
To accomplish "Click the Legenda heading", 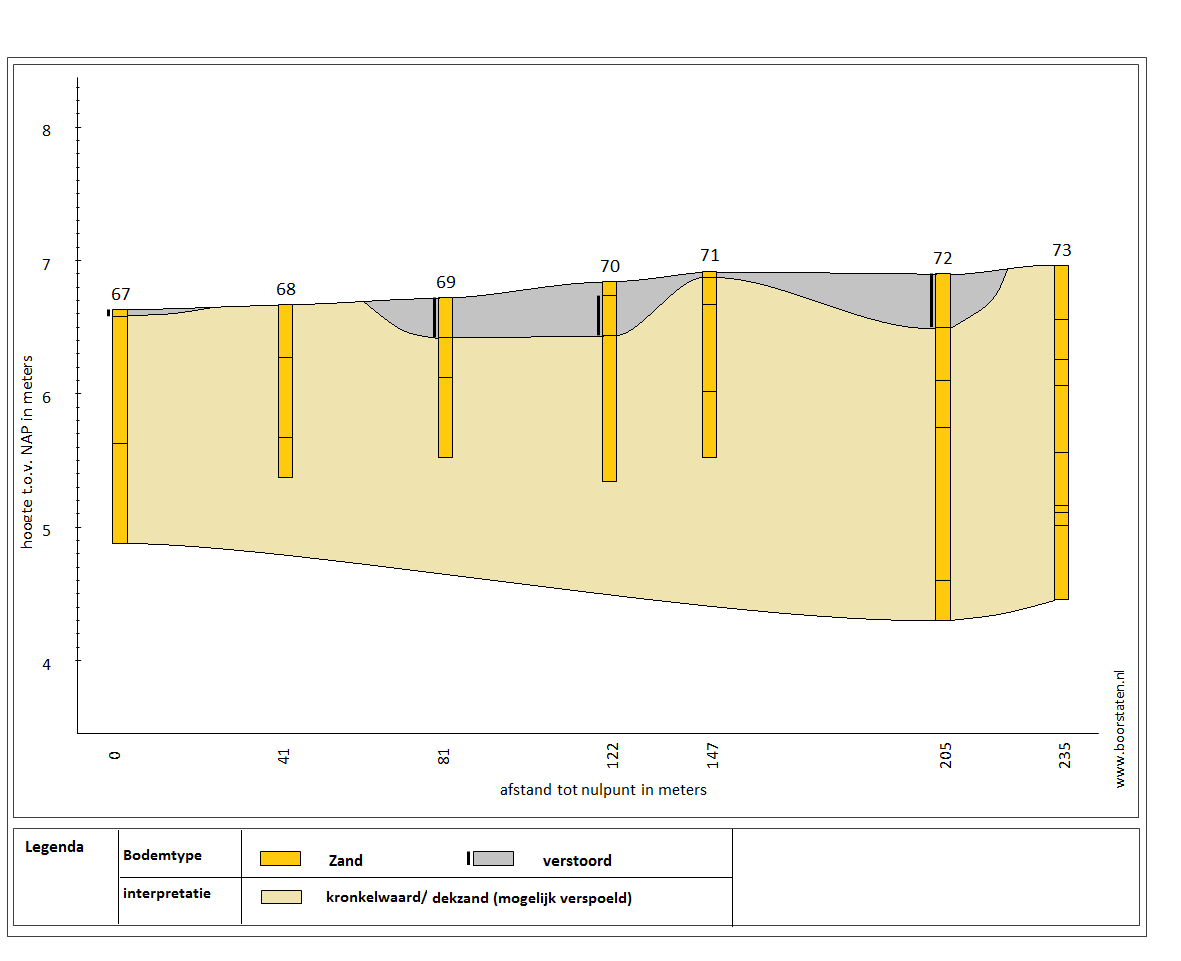I will (54, 847).
